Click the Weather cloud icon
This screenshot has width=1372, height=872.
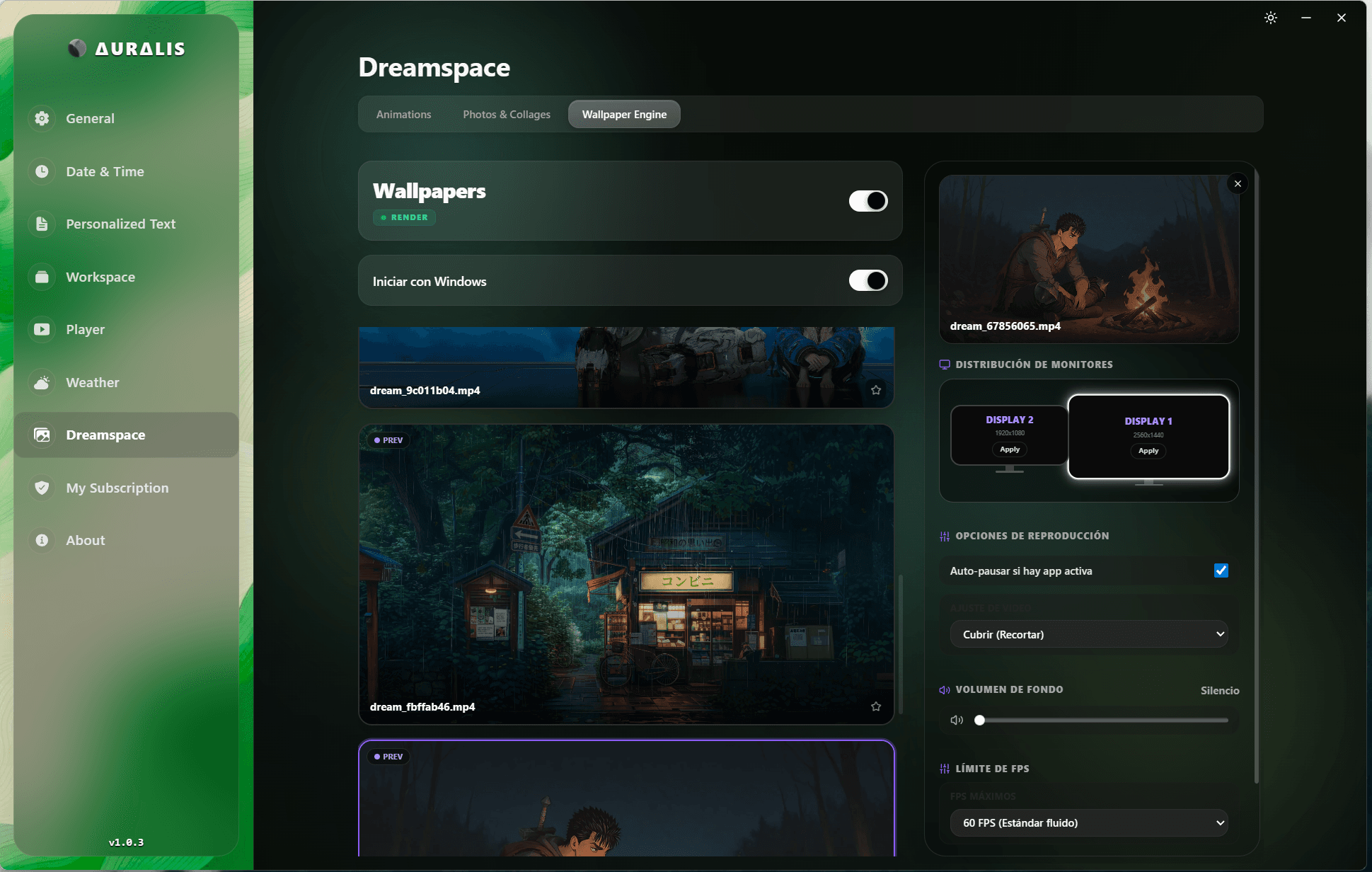click(42, 382)
